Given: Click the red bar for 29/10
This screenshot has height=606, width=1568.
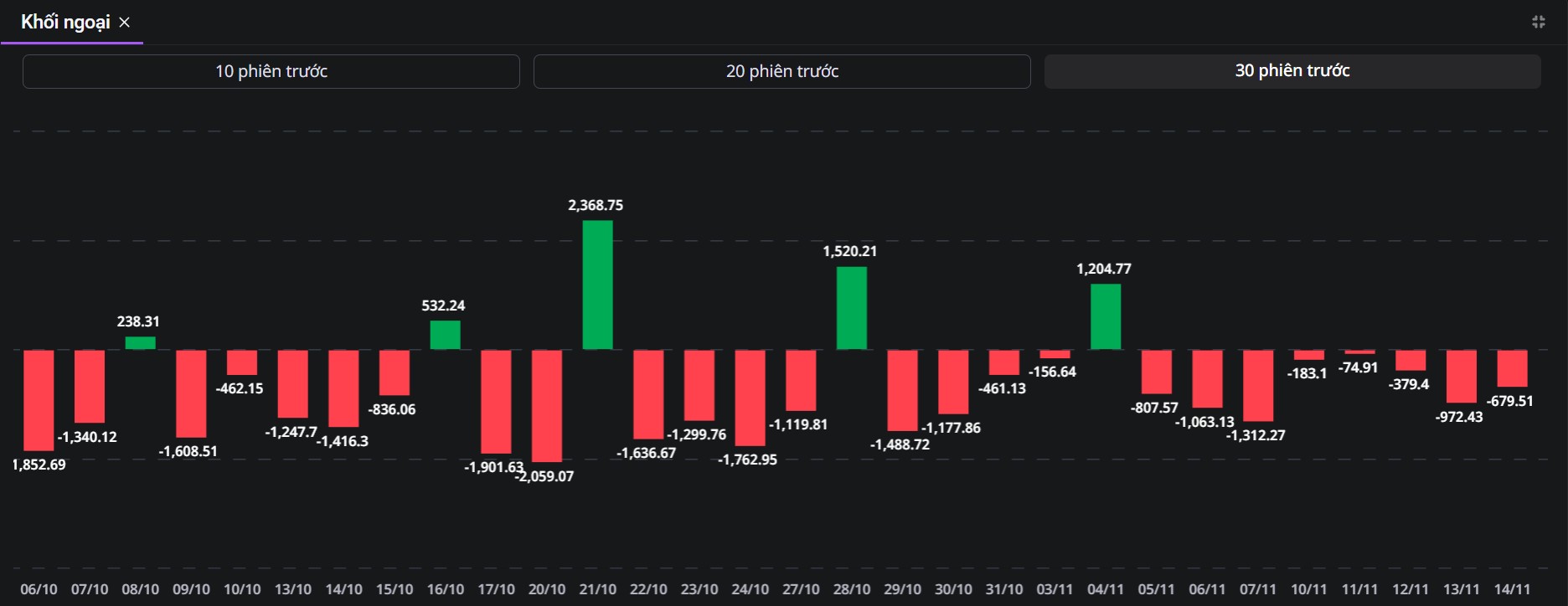Looking at the screenshot, I should click(x=902, y=390).
